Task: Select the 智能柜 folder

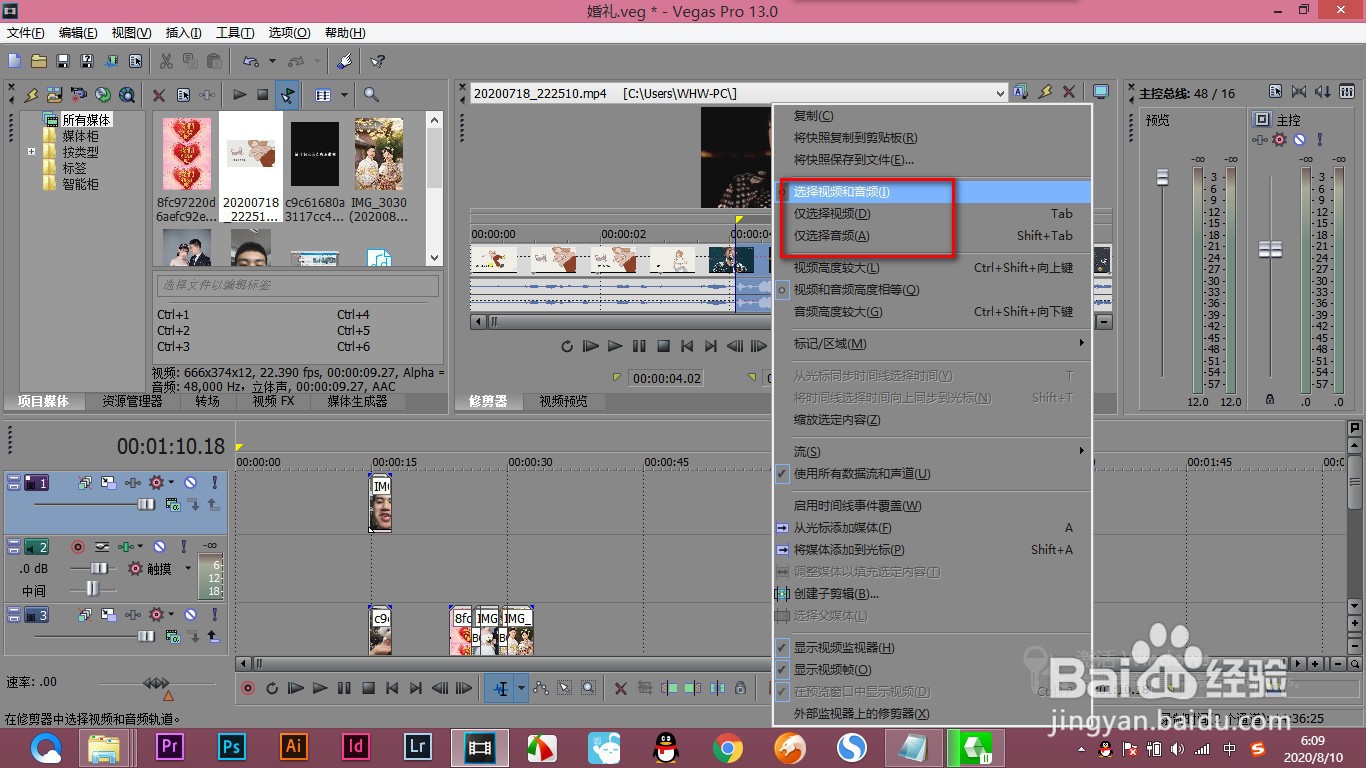Action: click(x=80, y=184)
